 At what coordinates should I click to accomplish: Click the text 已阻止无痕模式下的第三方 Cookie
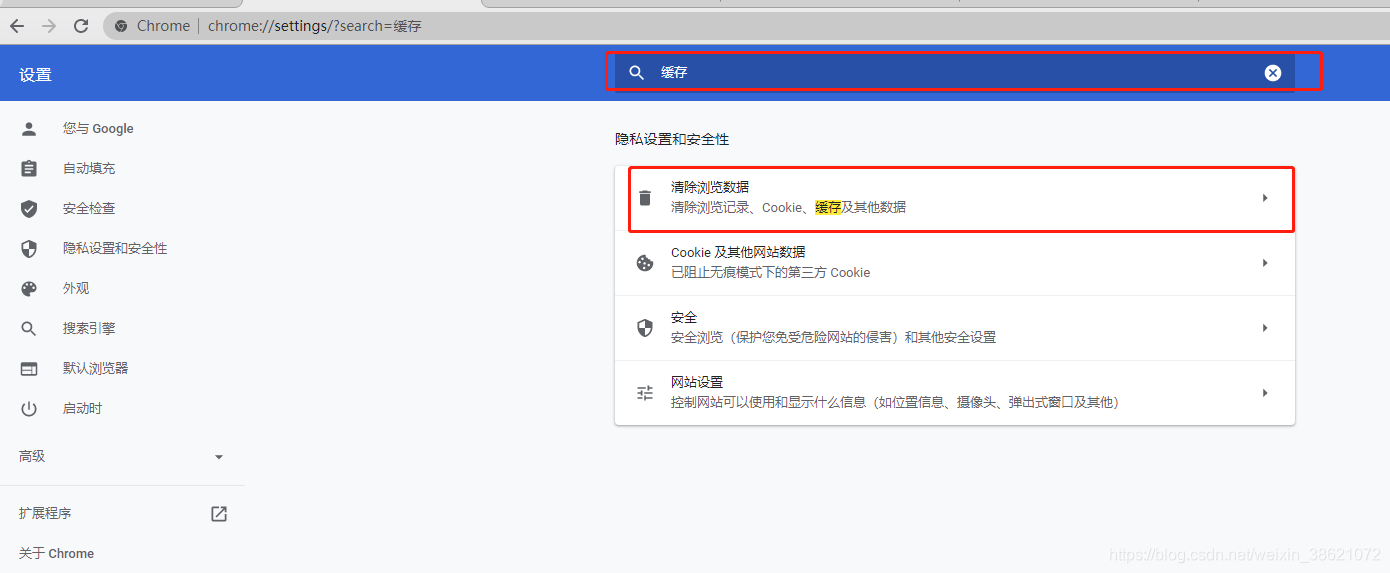coord(771,272)
